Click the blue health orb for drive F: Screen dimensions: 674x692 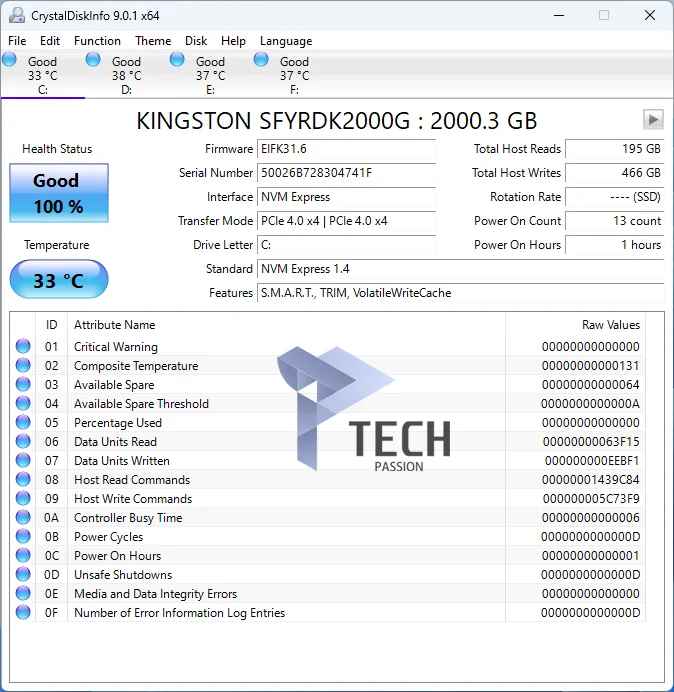point(261,59)
